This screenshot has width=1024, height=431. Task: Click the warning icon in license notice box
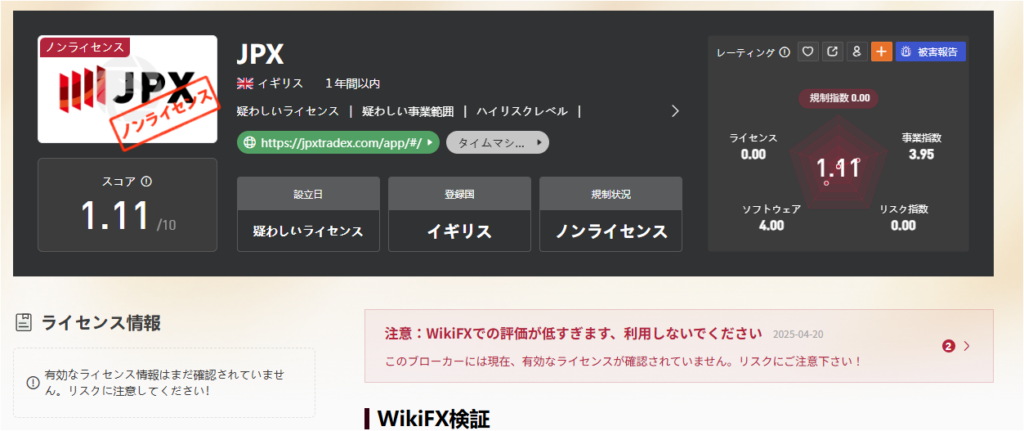point(33,383)
